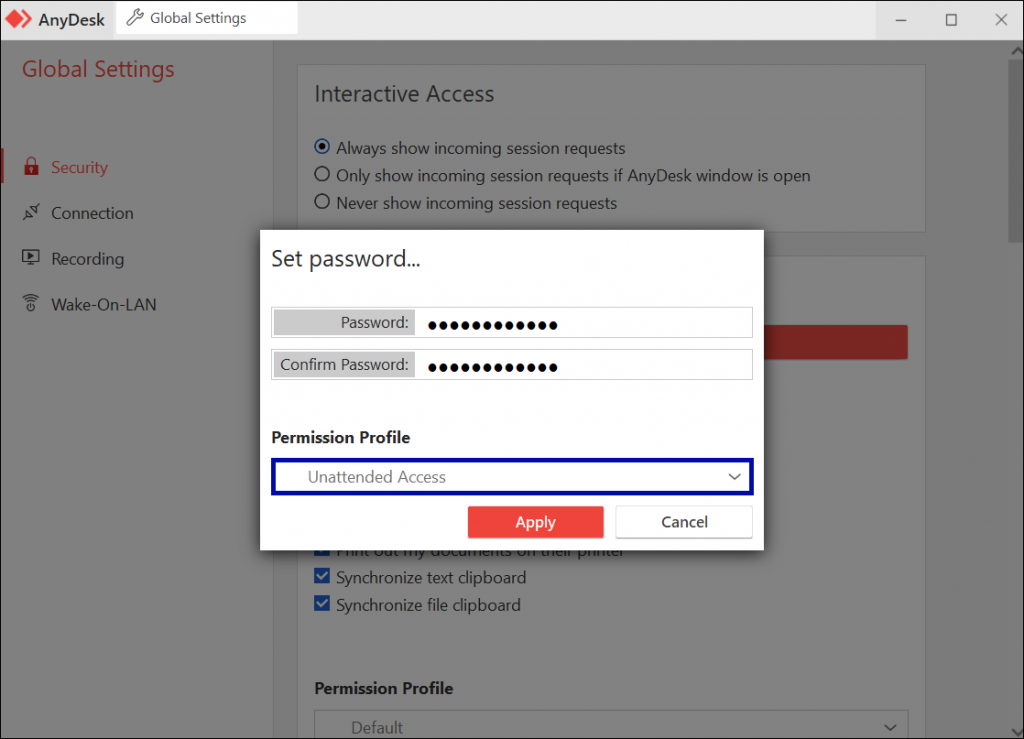1024x739 pixels.
Task: Click the play icon beside Recording entry
Action: pos(30,258)
